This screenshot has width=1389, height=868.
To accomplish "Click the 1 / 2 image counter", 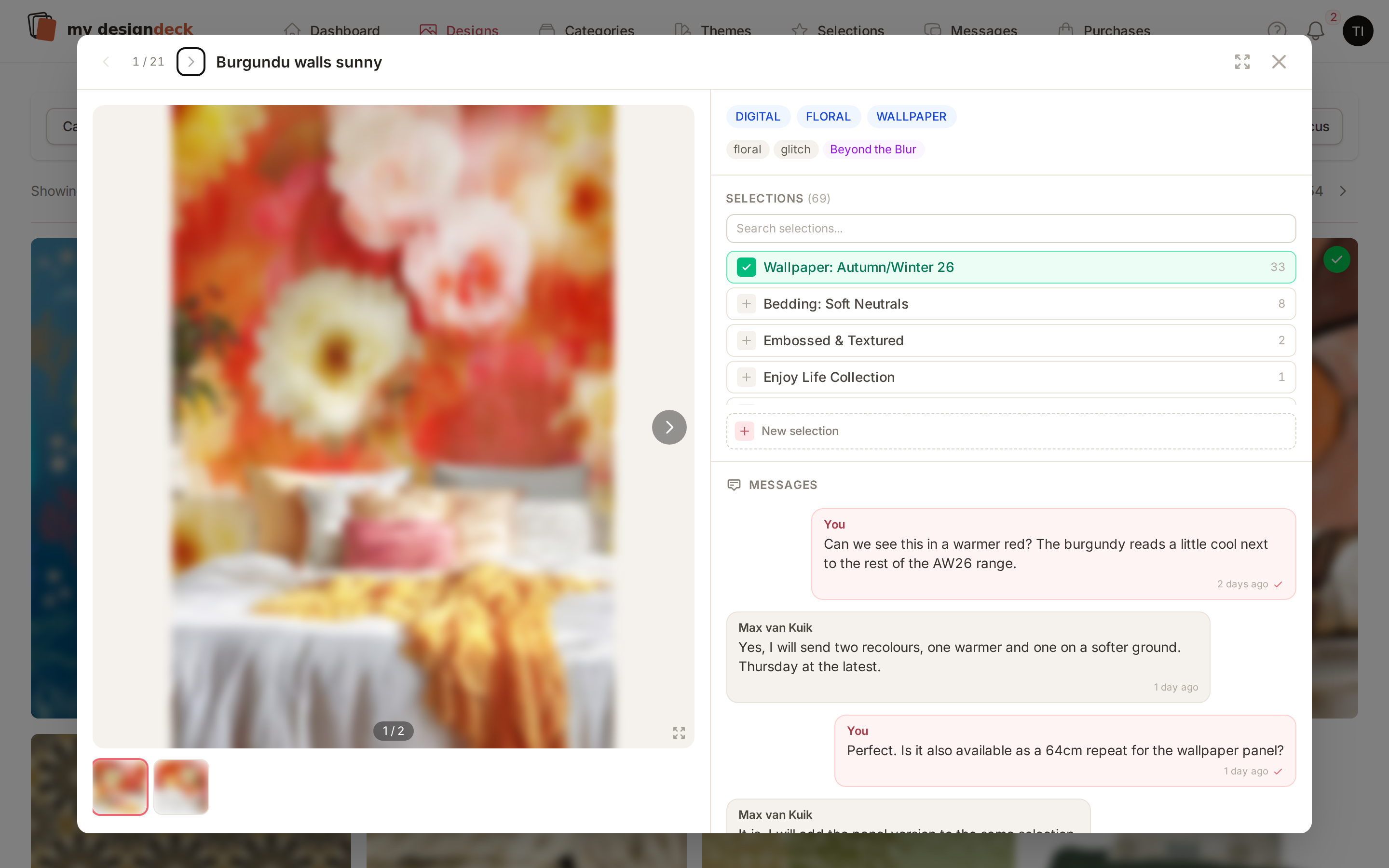I will [x=393, y=731].
